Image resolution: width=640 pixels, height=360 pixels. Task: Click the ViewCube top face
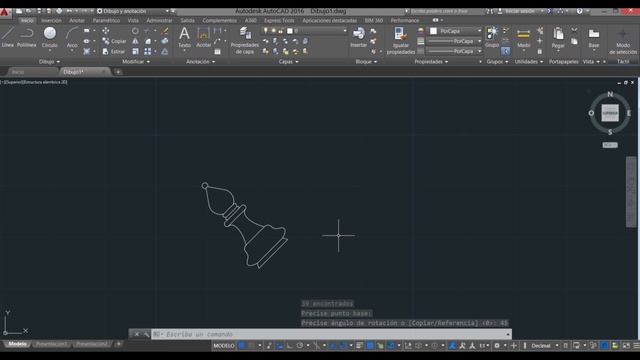pyautogui.click(x=610, y=113)
